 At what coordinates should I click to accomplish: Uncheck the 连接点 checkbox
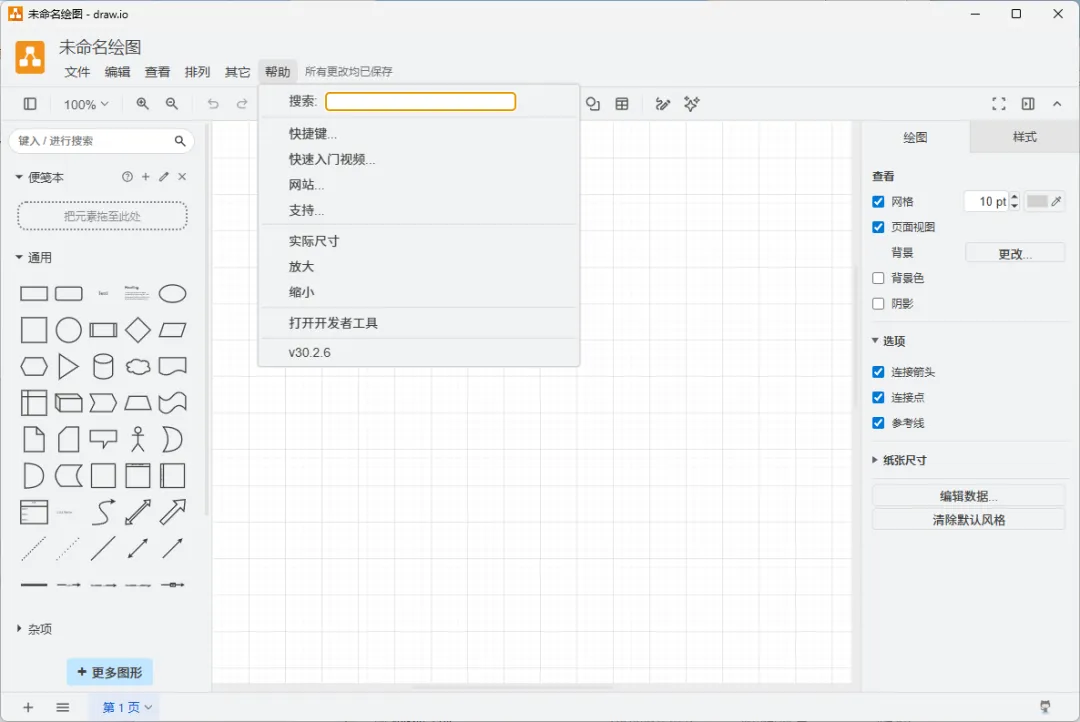878,398
